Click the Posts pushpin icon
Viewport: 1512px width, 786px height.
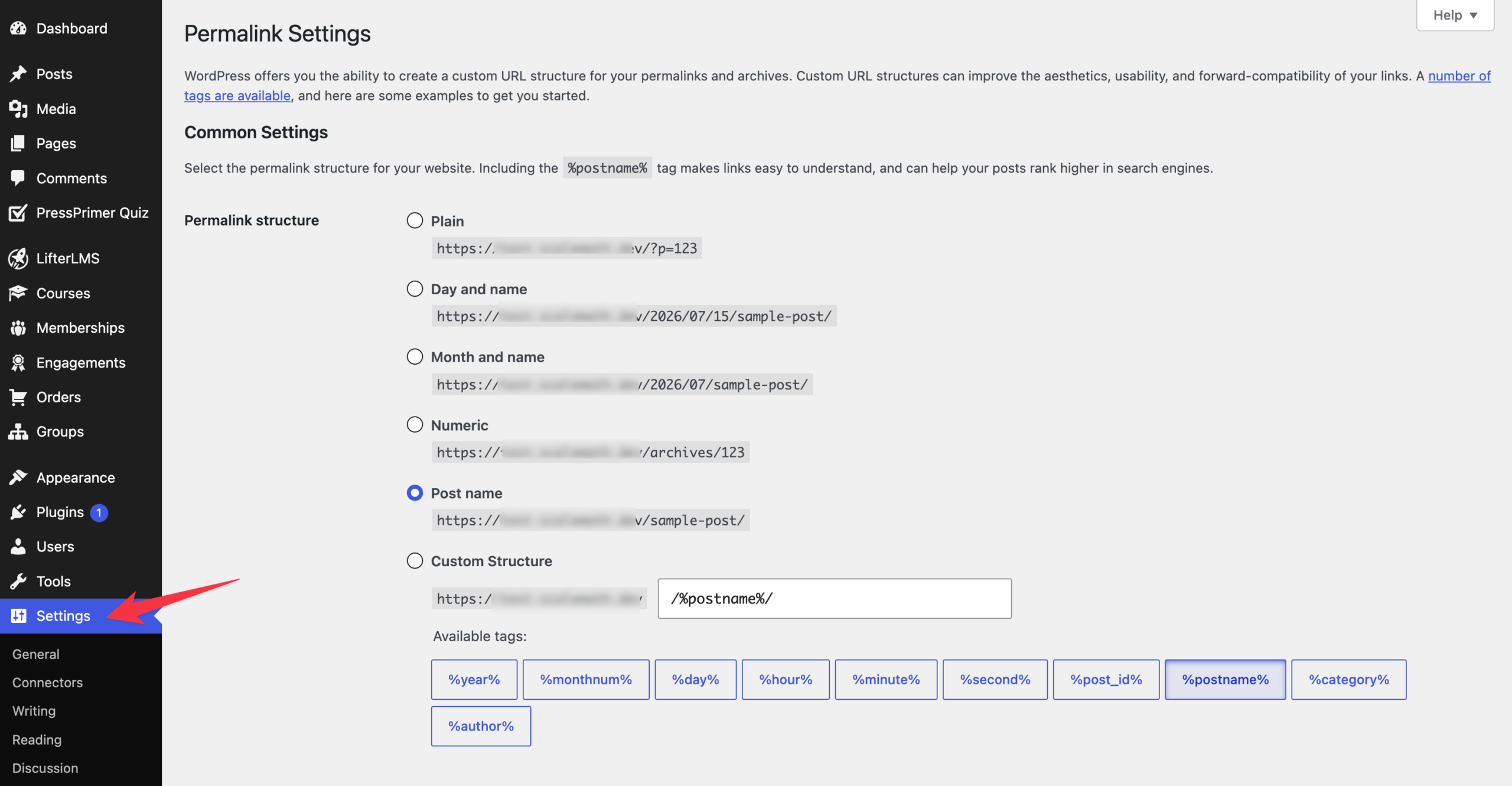18,74
